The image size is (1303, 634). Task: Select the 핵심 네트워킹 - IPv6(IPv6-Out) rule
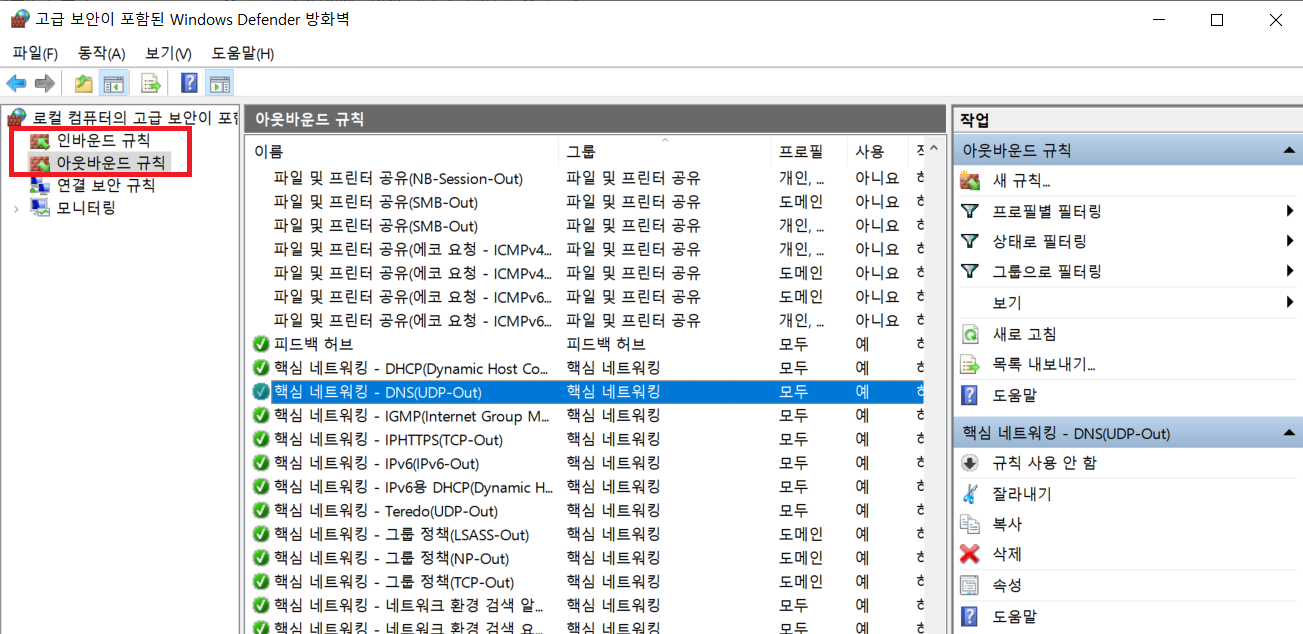pyautogui.click(x=376, y=464)
